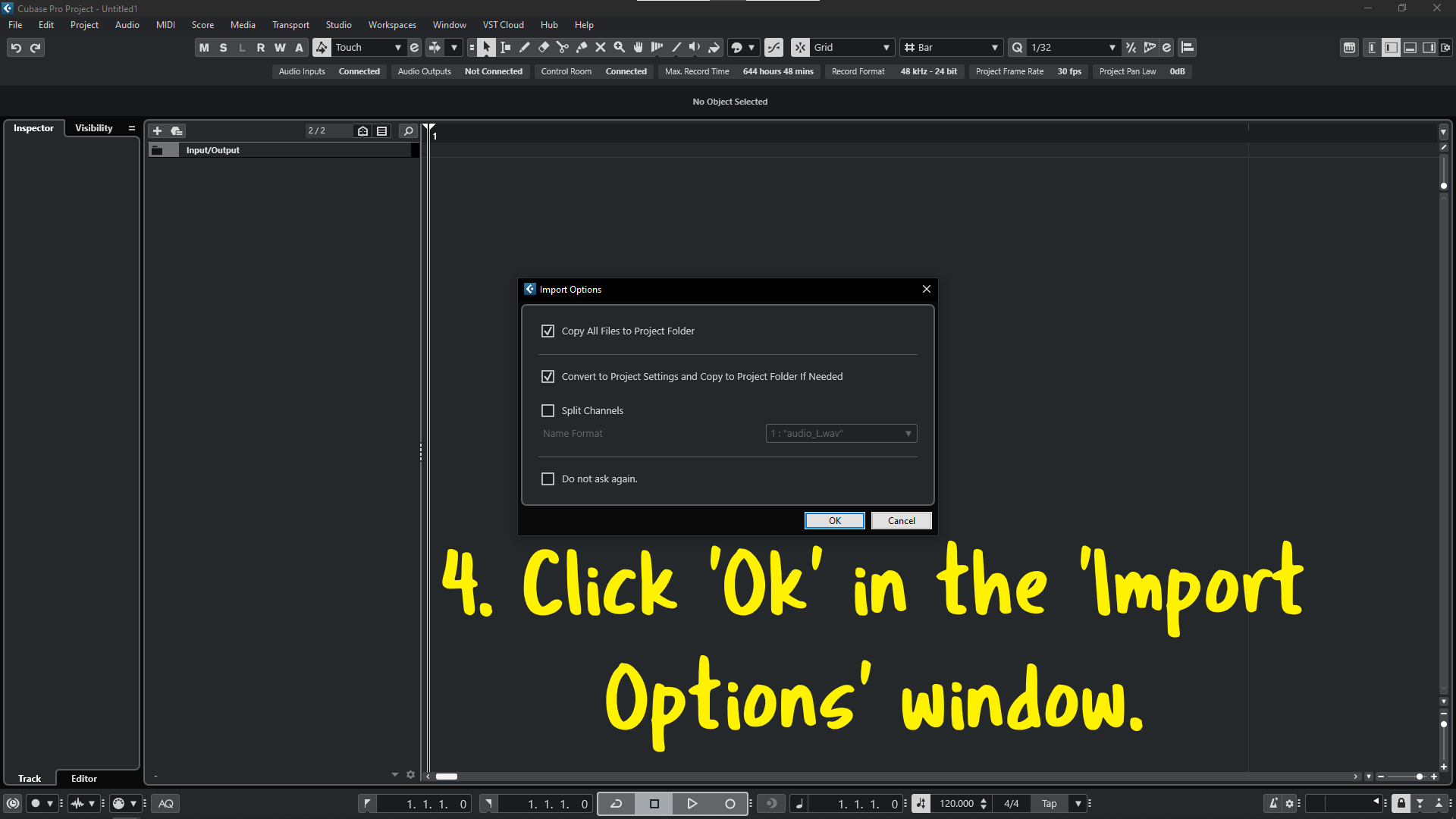Uncheck Copy All Files to Project Folder
This screenshot has width=1456, height=819.
(548, 331)
